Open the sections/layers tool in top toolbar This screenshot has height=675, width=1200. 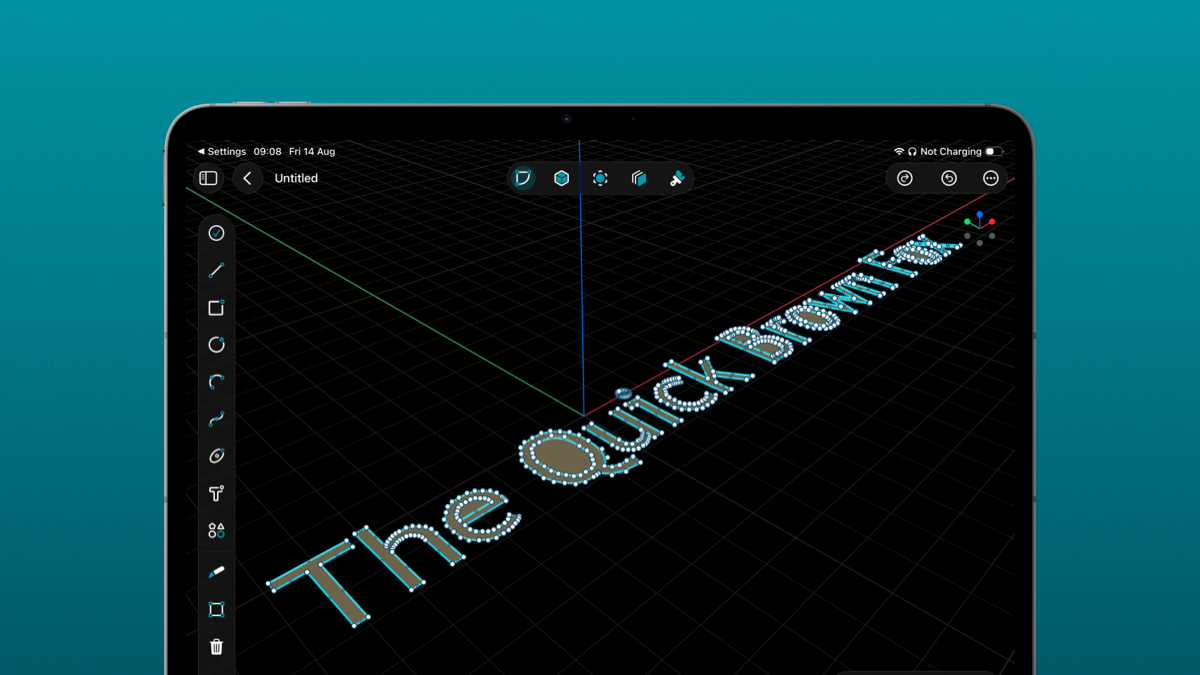(639, 178)
